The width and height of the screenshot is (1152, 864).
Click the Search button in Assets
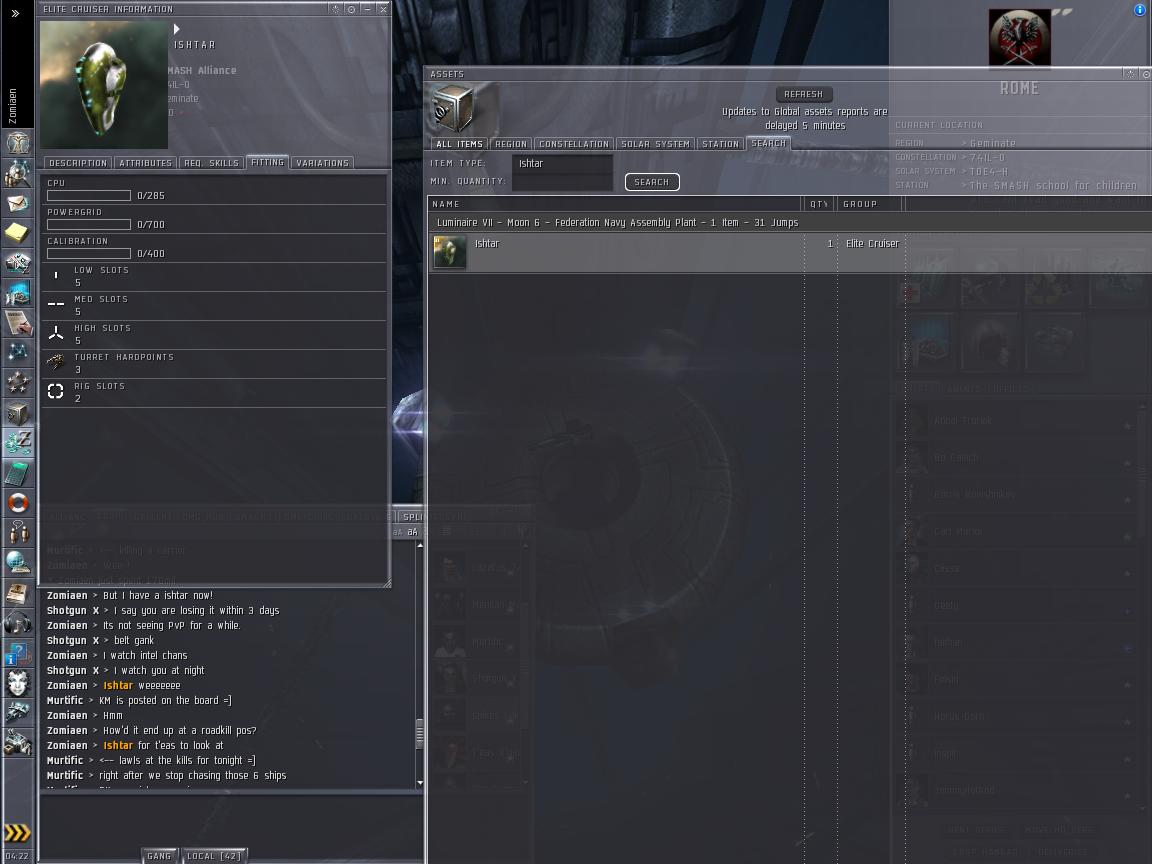[652, 181]
